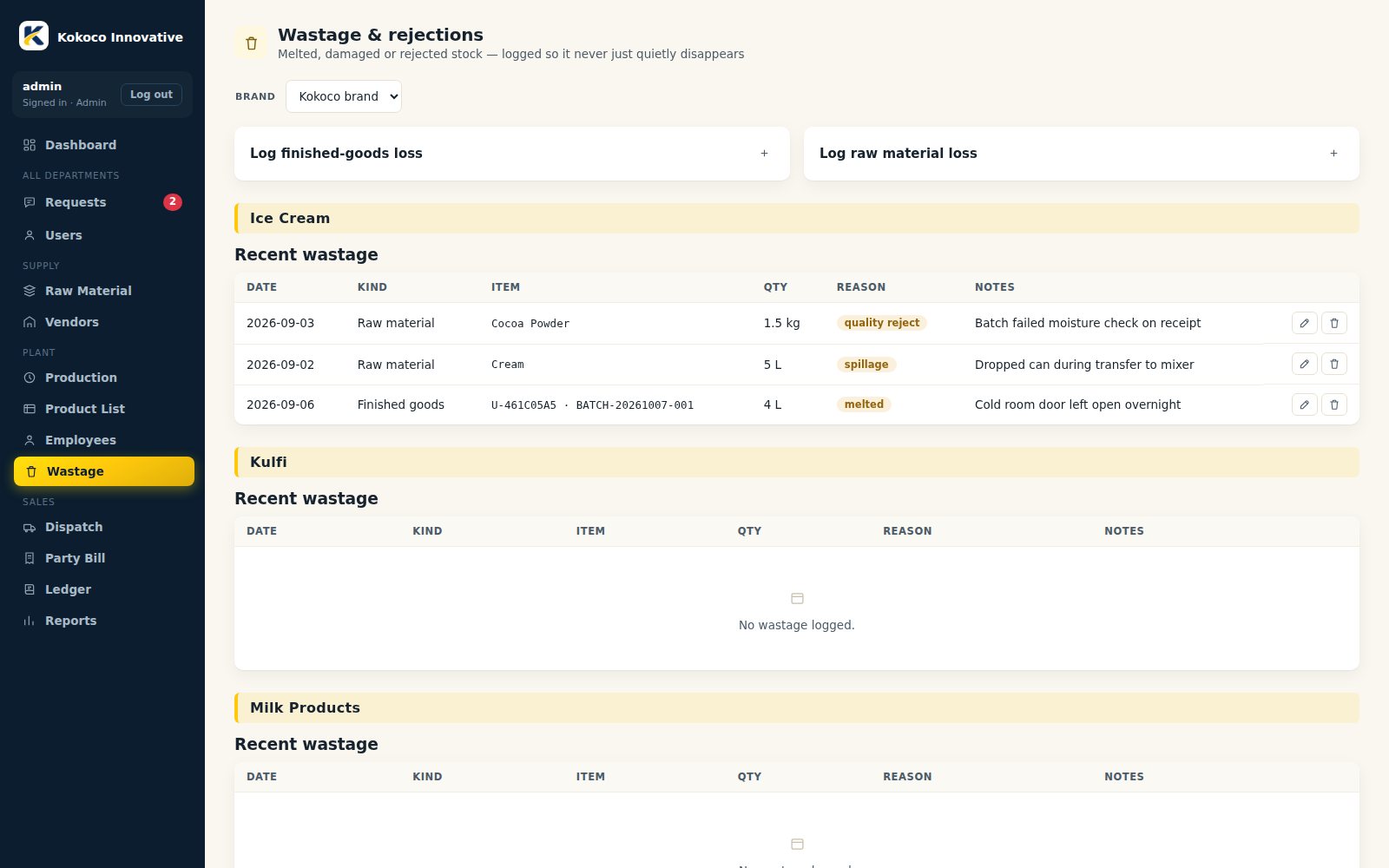
Task: Delete the Cocoa Powder wastage entry
Action: point(1334,323)
